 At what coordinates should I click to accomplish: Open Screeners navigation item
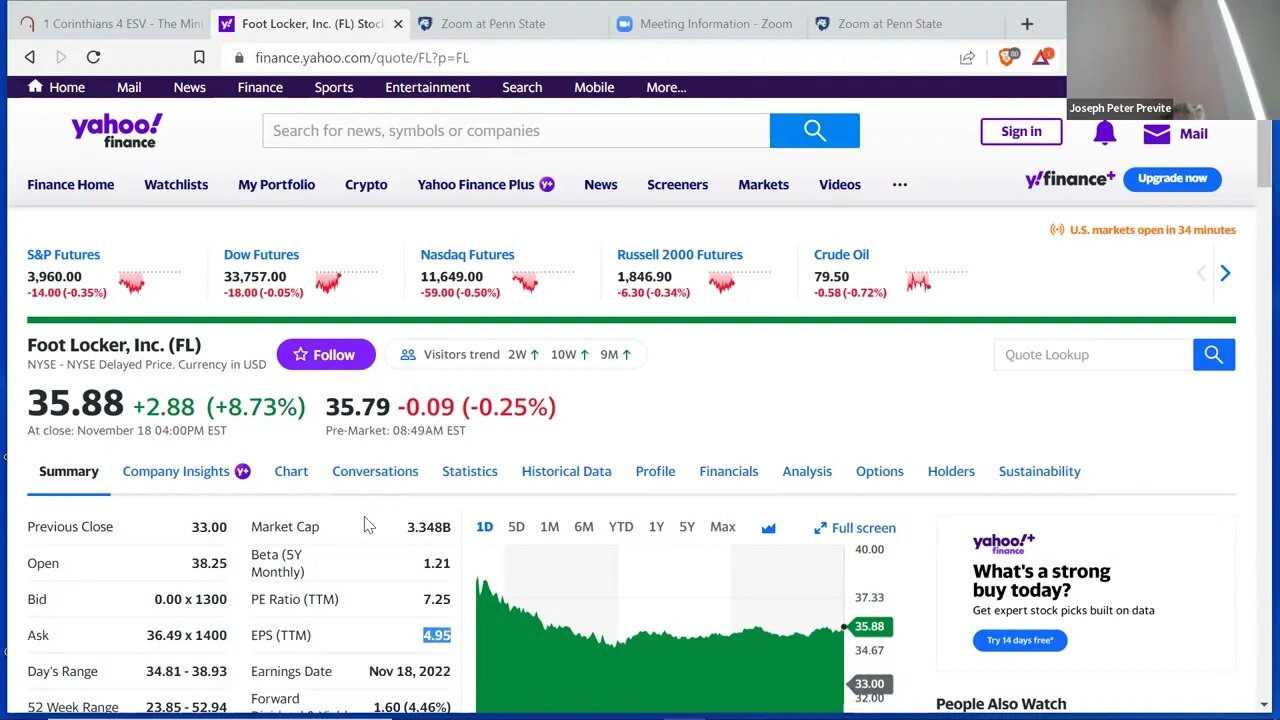tap(677, 185)
